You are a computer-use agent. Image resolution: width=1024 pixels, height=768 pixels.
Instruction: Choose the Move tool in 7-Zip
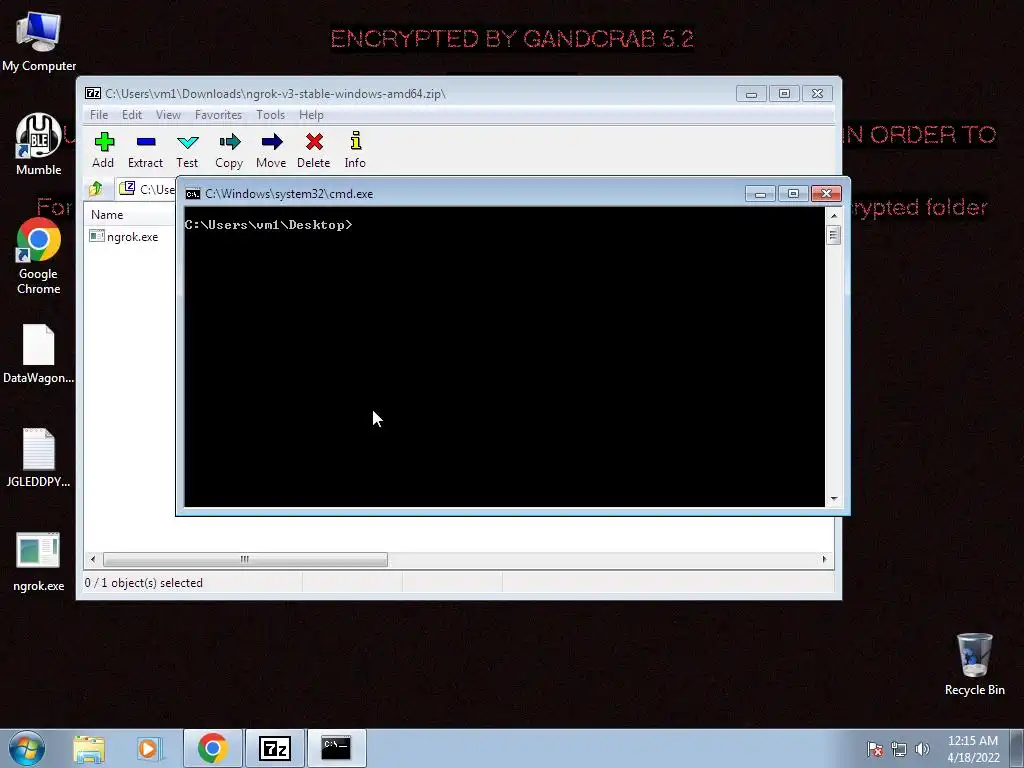(271, 150)
